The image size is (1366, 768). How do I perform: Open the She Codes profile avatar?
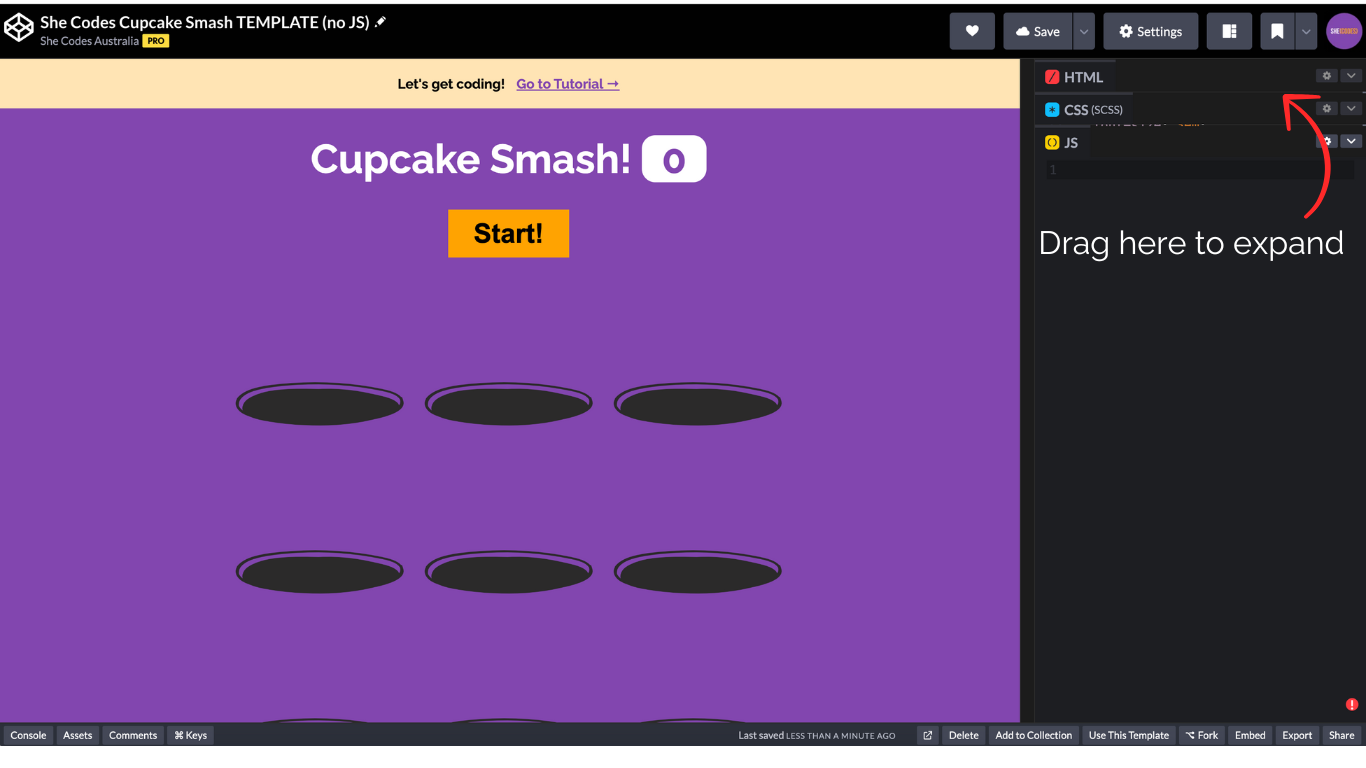1344,32
